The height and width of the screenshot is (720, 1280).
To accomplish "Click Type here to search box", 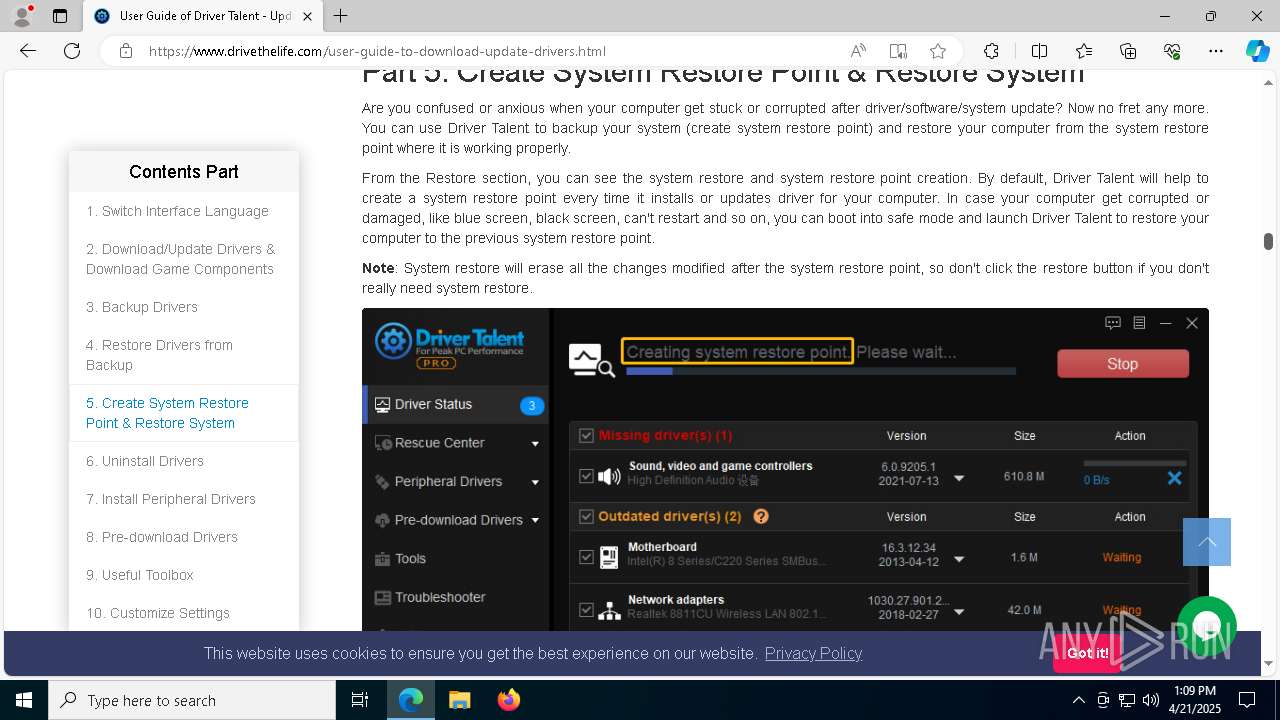I will 192,700.
